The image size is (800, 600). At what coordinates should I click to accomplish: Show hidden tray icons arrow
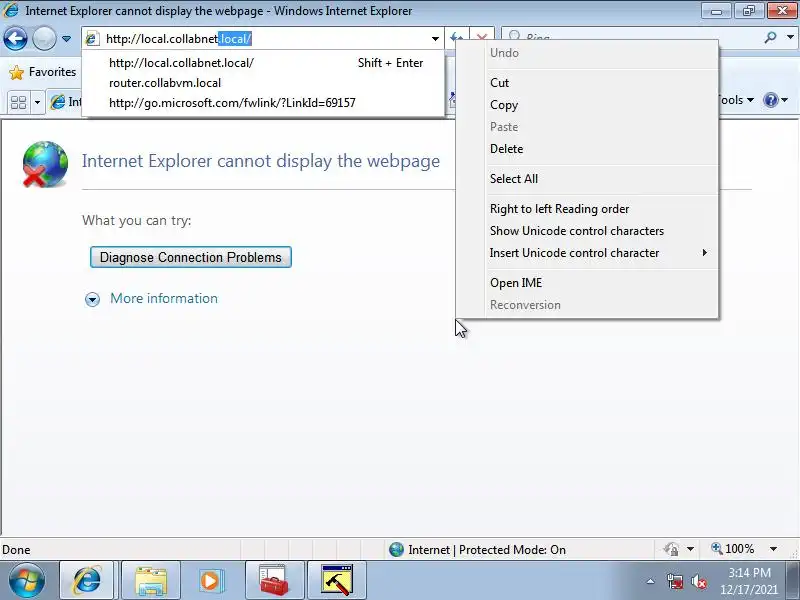651,581
